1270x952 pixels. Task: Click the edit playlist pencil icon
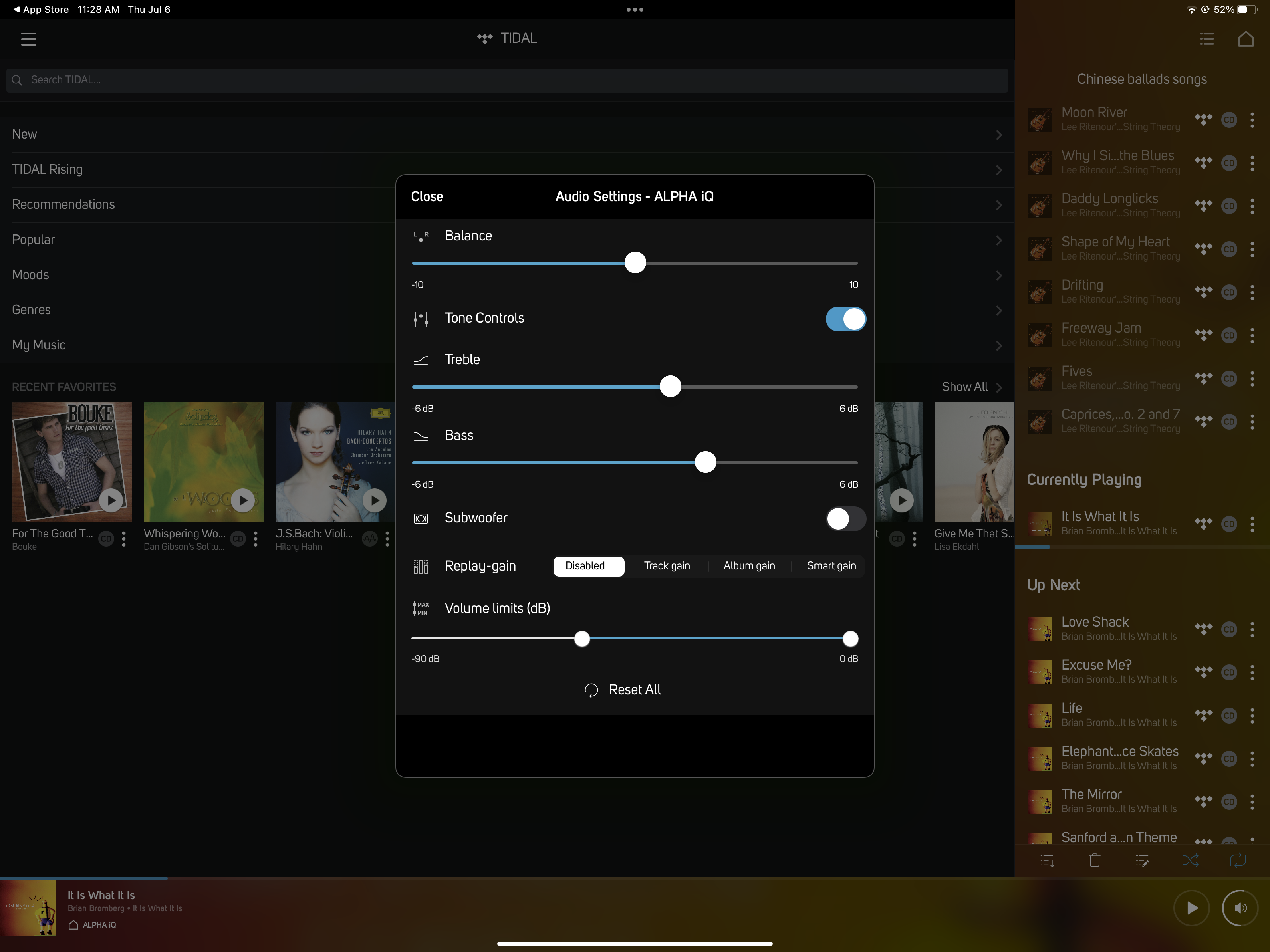[x=1143, y=860]
